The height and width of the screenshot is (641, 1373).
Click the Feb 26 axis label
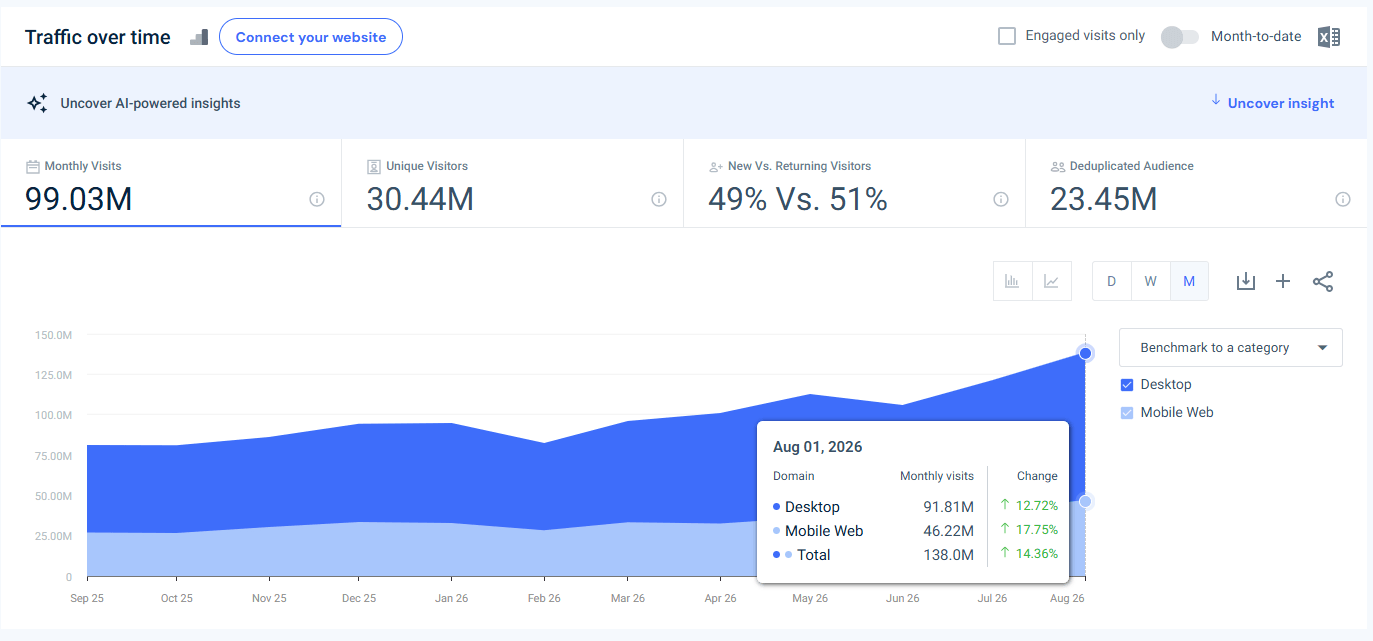(x=544, y=598)
